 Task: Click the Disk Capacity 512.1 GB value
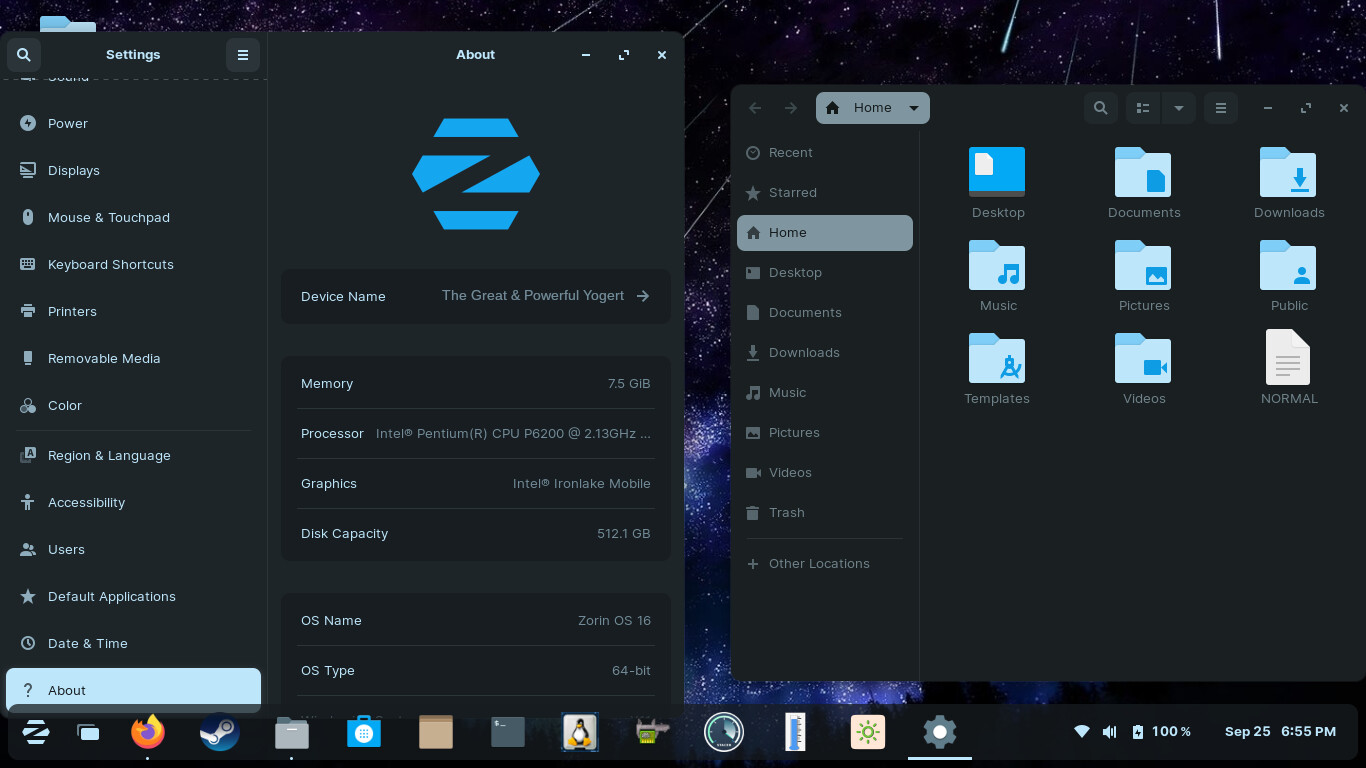[x=624, y=534]
